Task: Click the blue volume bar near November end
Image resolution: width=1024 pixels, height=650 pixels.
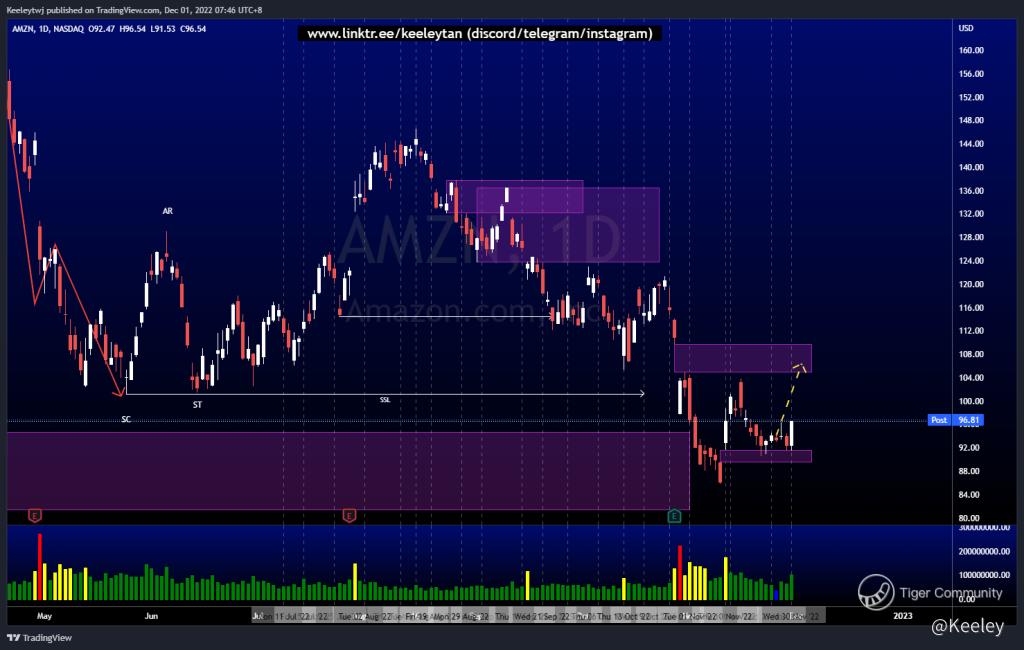Action: [776, 594]
